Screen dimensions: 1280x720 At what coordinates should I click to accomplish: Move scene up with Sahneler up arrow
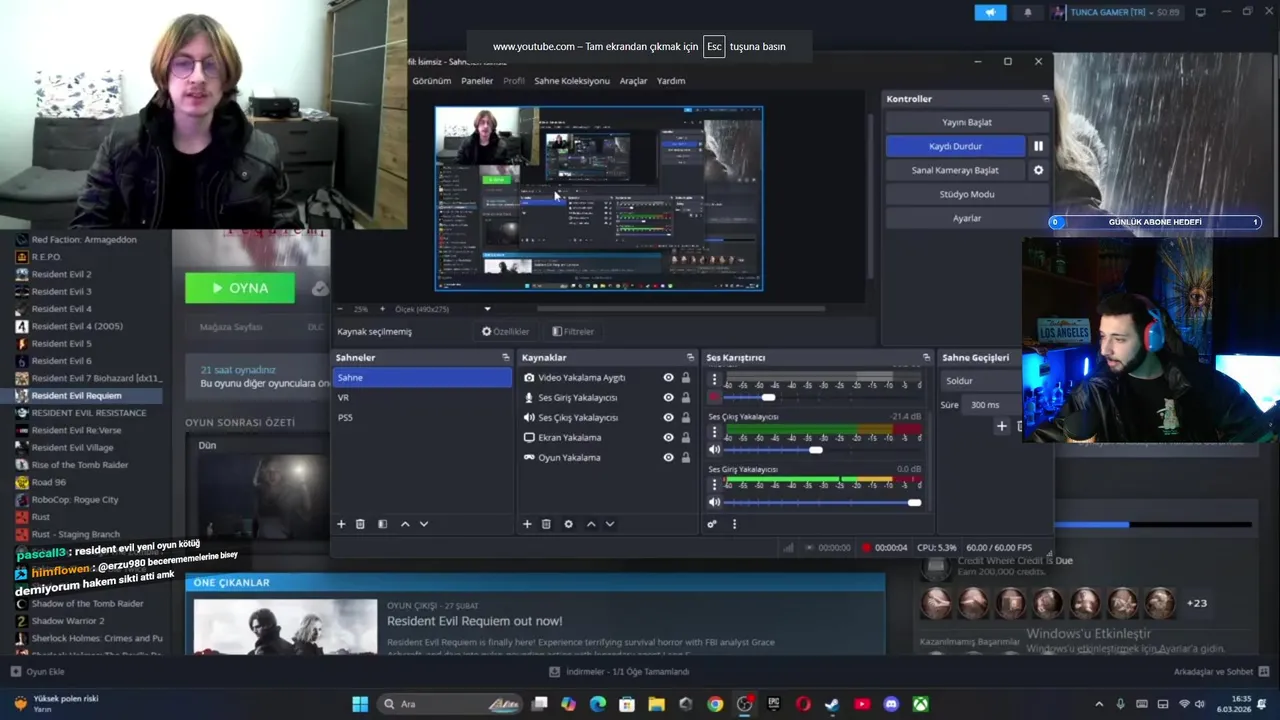pyautogui.click(x=405, y=524)
